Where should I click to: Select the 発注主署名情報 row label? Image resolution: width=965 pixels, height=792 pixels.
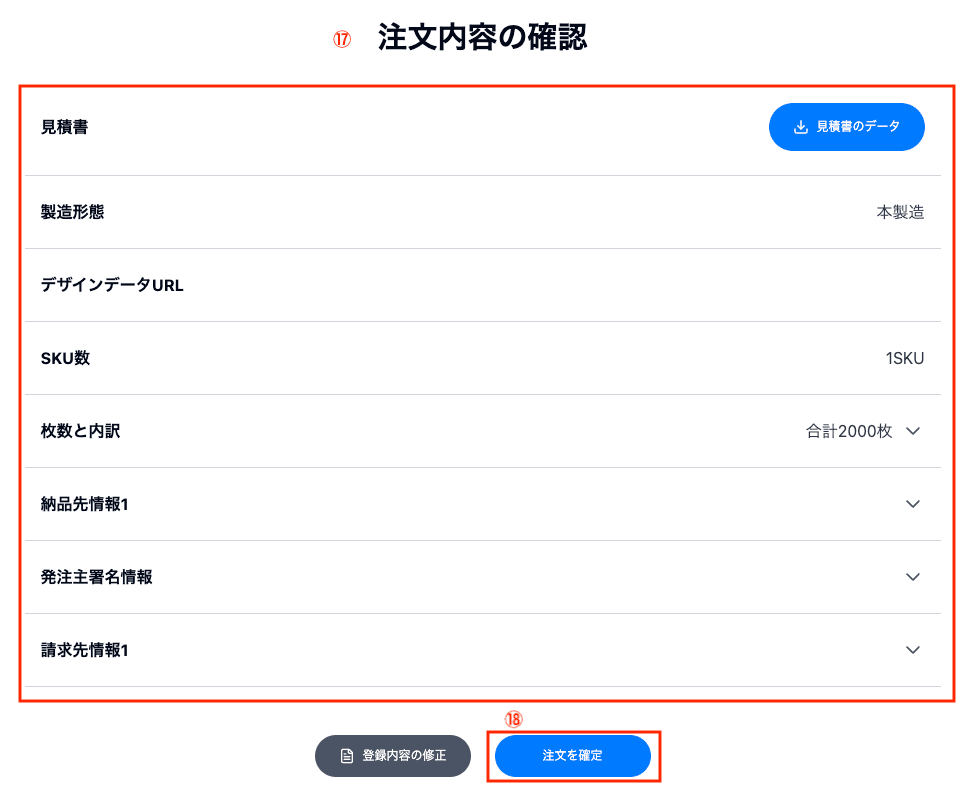[96, 577]
